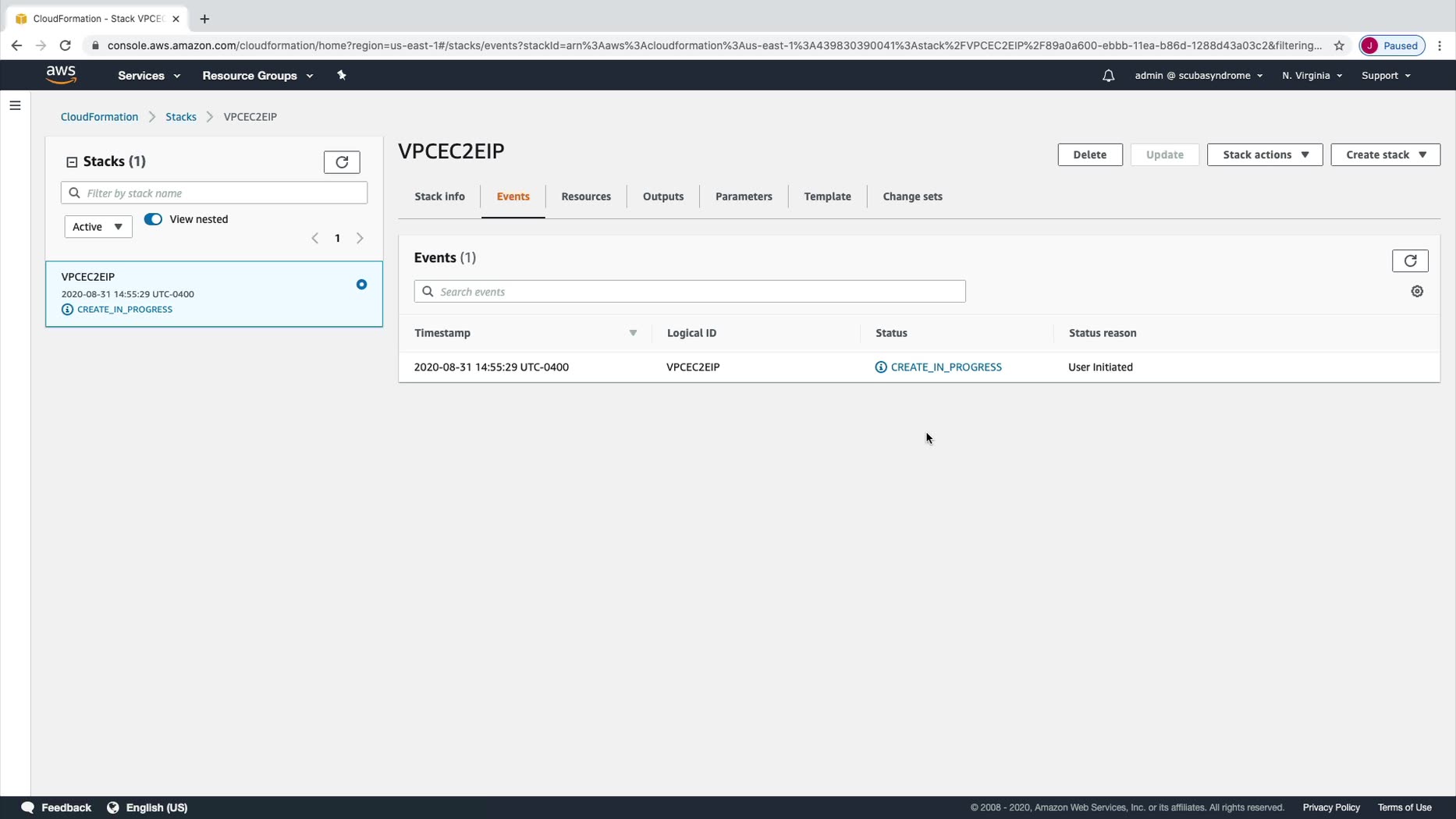Viewport: 1456px width, 819px height.
Task: Open the N. Virginia region selector
Action: 1312,76
